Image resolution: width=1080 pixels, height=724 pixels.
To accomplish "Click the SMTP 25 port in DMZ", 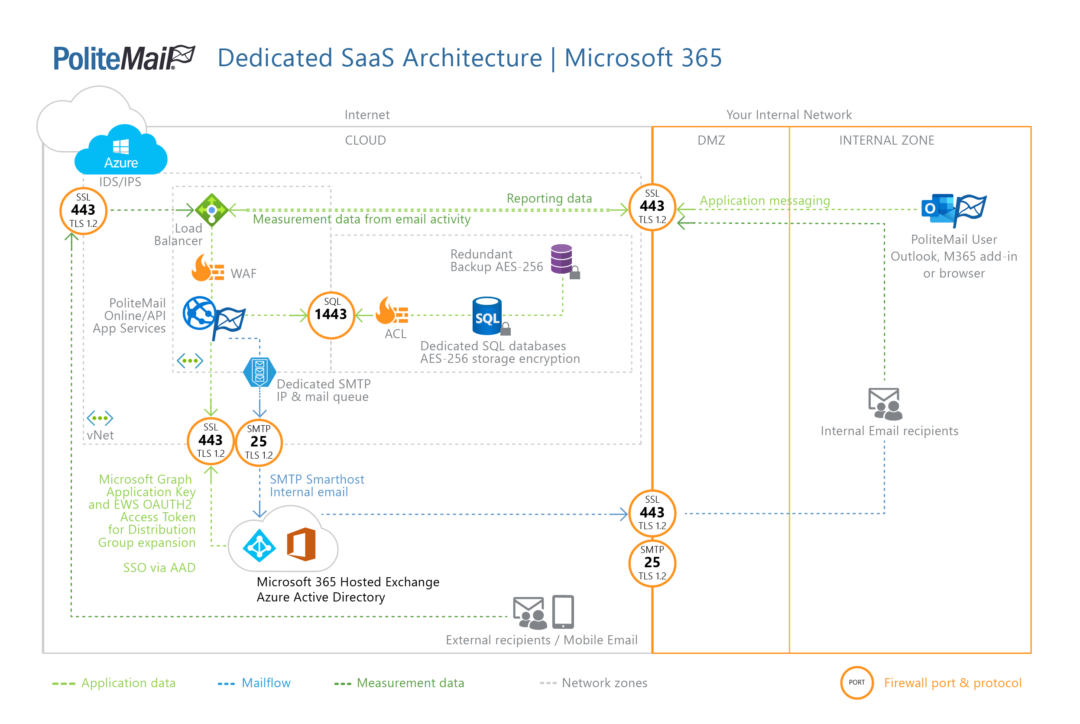I will [x=652, y=563].
